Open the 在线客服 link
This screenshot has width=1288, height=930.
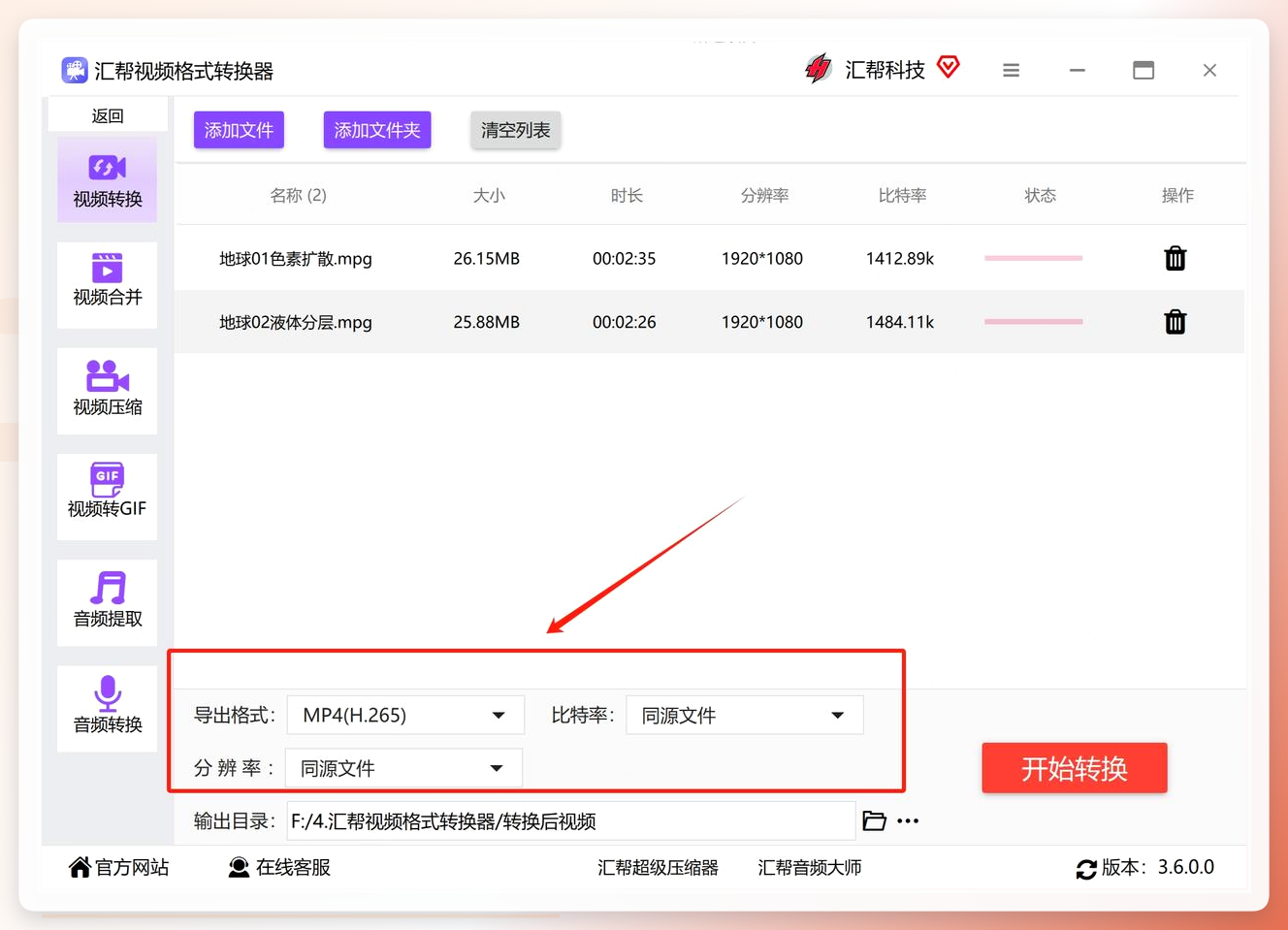[x=279, y=867]
